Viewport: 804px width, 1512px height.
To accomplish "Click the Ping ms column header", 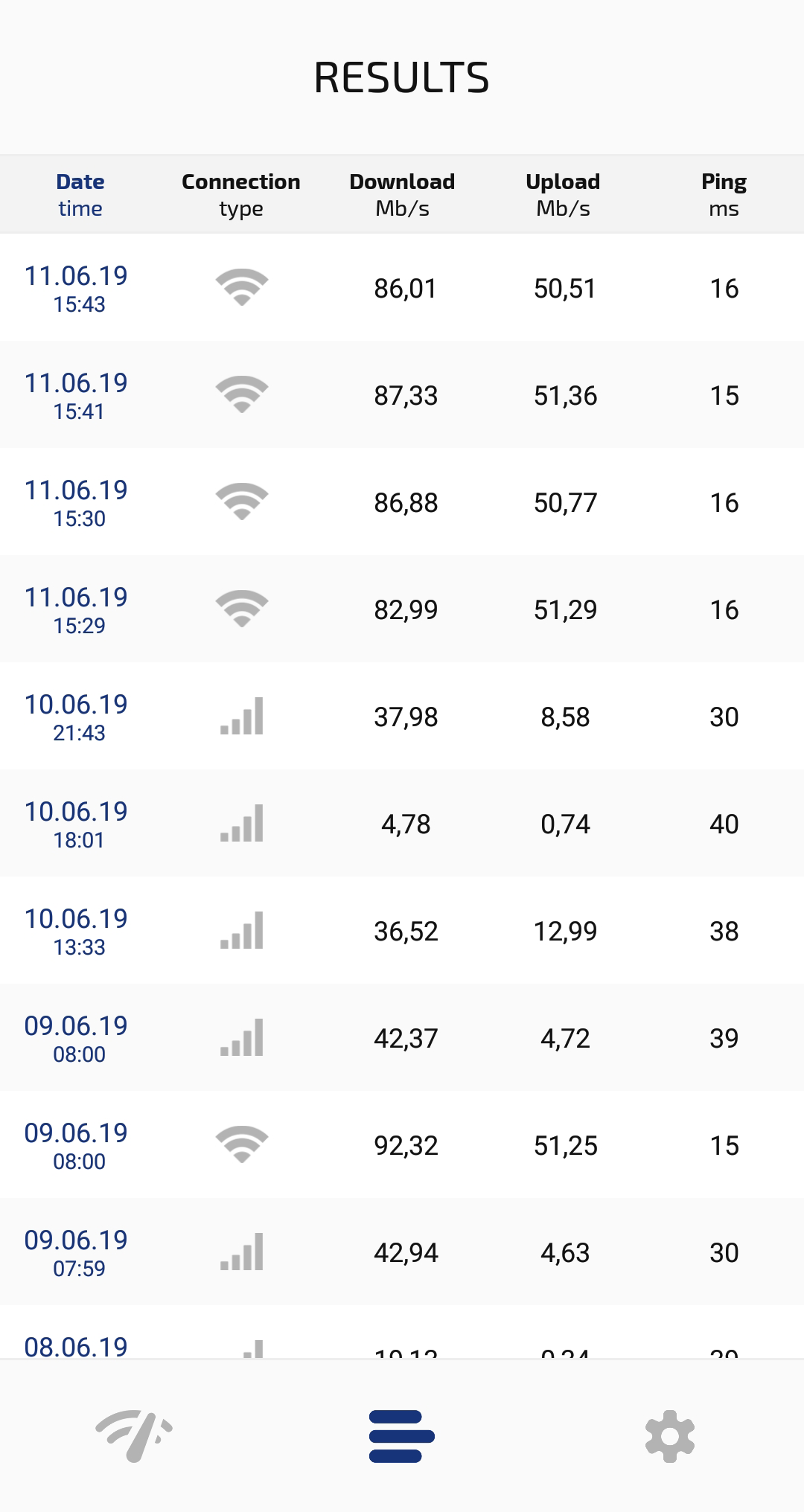I will [724, 194].
